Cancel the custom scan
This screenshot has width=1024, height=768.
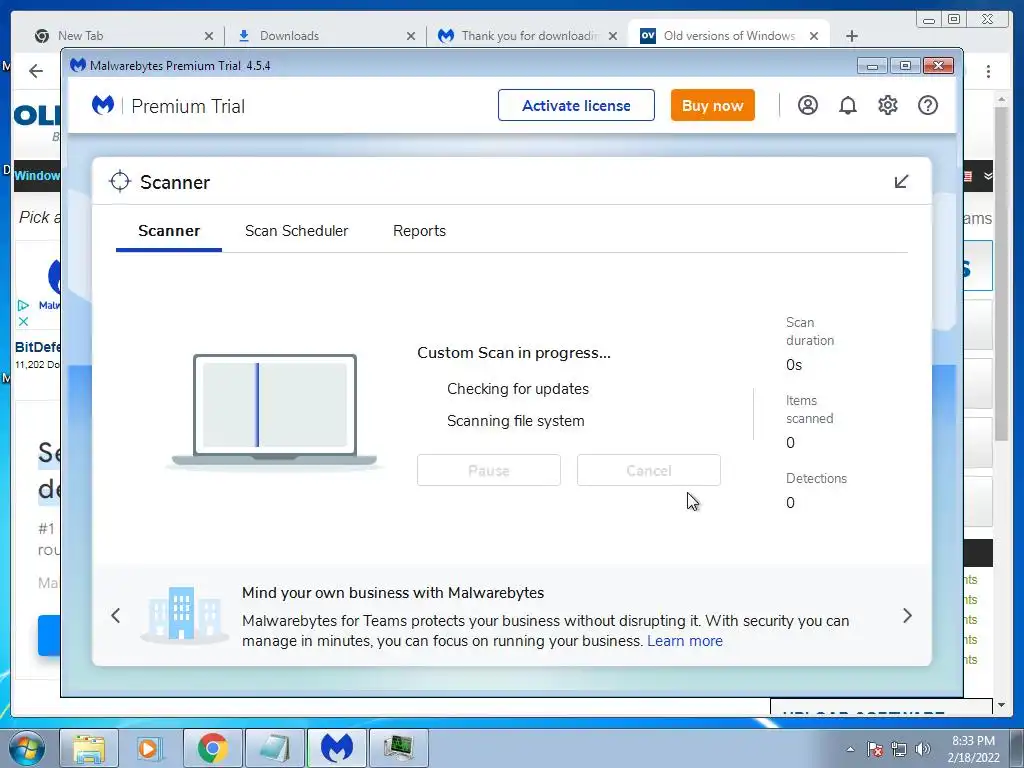[x=648, y=470]
